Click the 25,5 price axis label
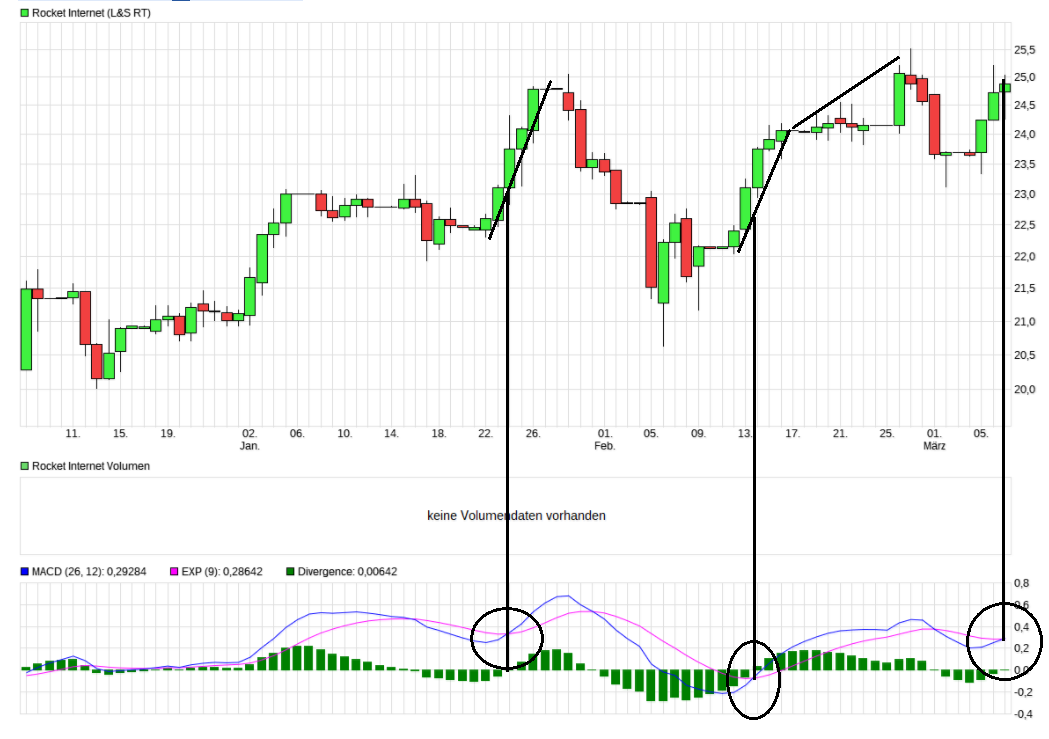 point(1025,50)
